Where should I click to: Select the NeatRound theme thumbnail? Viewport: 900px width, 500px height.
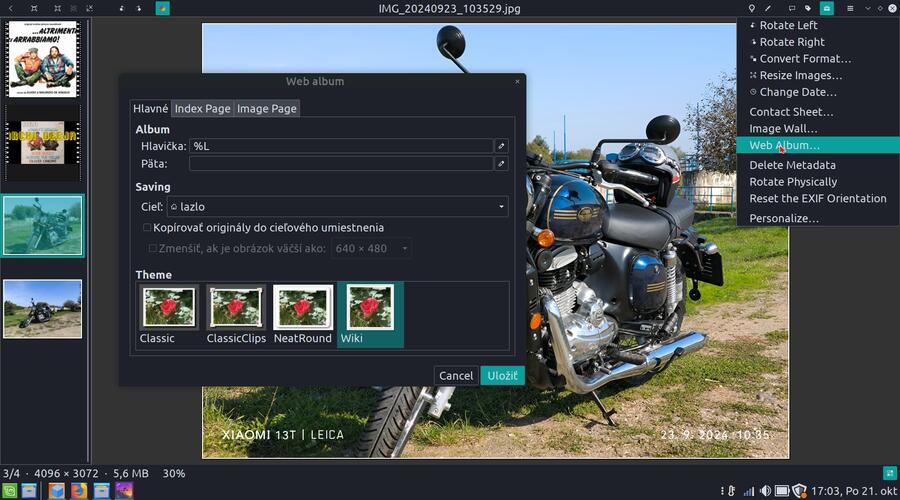(x=303, y=314)
